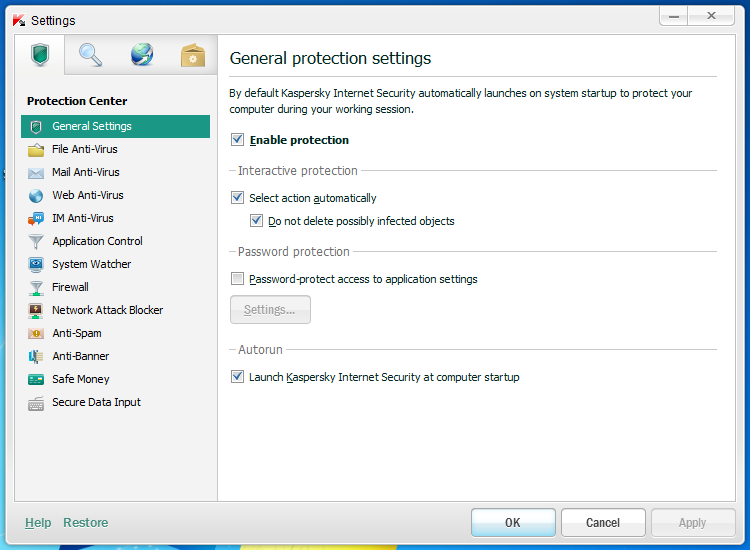Click the Apply button
750x550 pixels.
(693, 523)
